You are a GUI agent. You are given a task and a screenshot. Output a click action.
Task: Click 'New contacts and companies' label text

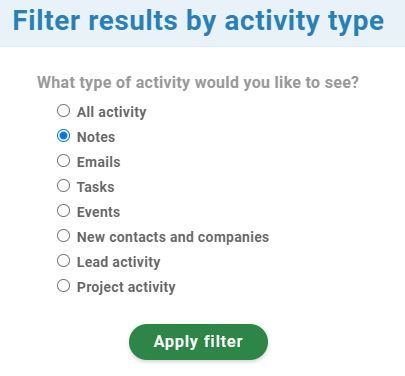point(173,237)
